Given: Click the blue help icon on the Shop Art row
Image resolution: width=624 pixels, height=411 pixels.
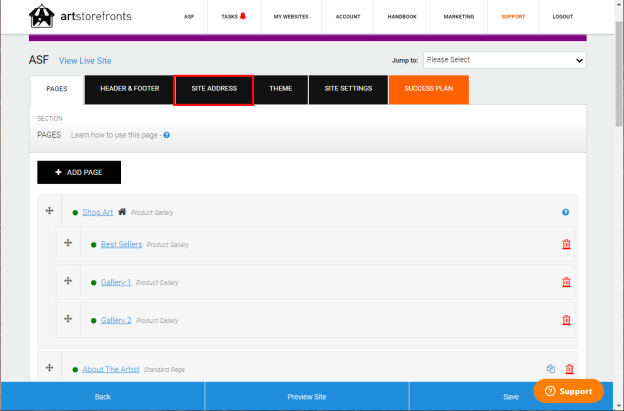Looking at the screenshot, I should 566,212.
